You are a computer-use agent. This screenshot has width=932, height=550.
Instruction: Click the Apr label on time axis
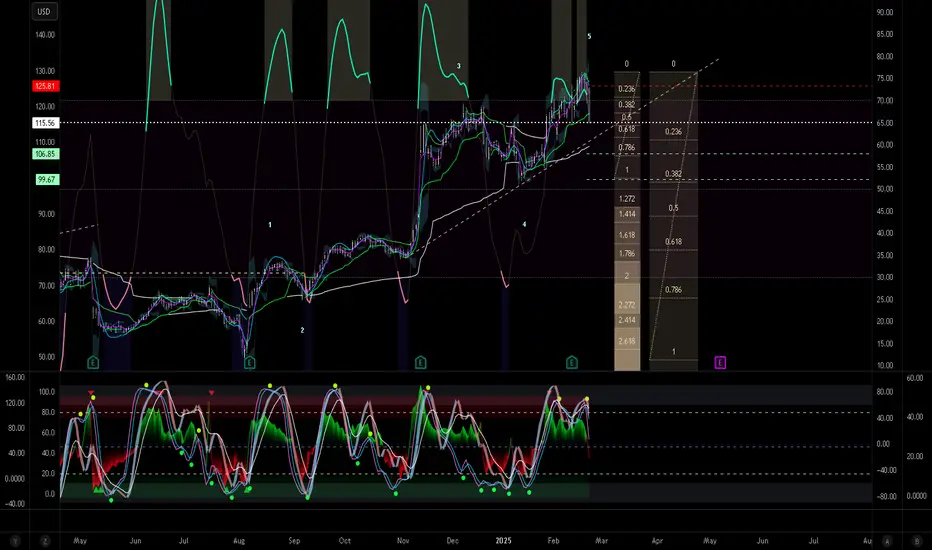point(657,540)
